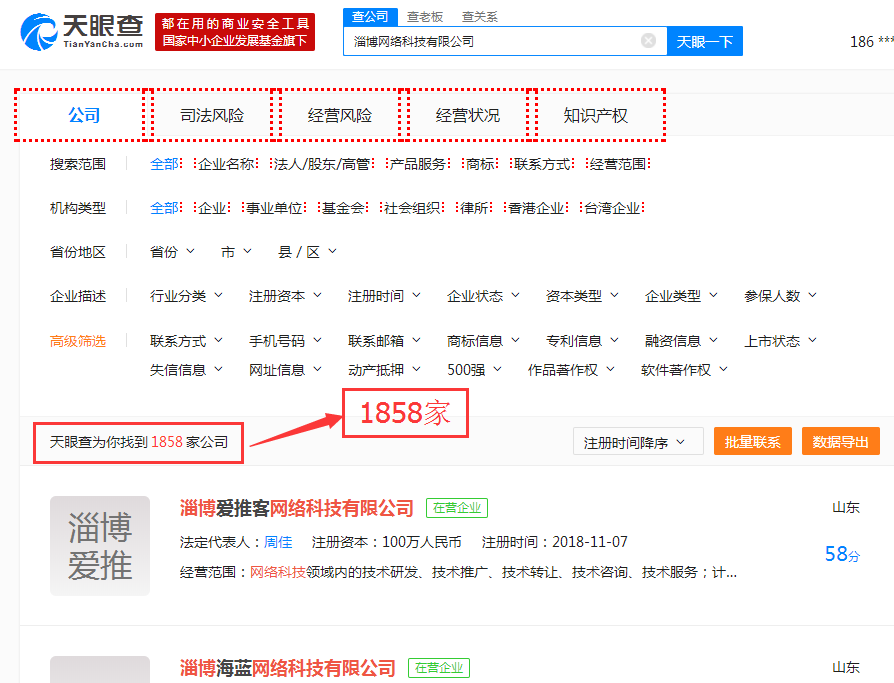This screenshot has width=894, height=683.
Task: Expand the 注册时间 filter dropdown
Action: tap(384, 296)
